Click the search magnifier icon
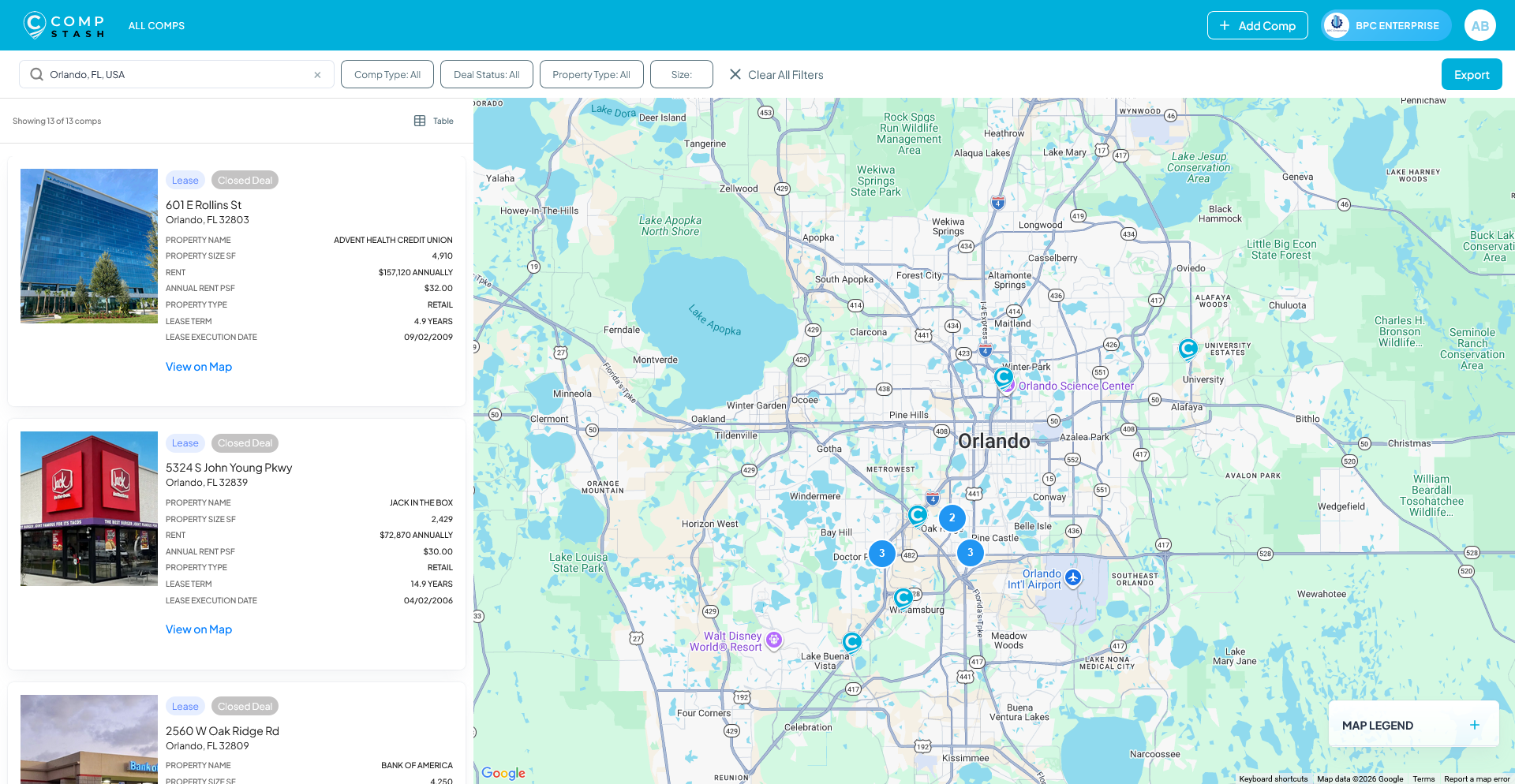This screenshot has width=1515, height=784. [x=36, y=74]
